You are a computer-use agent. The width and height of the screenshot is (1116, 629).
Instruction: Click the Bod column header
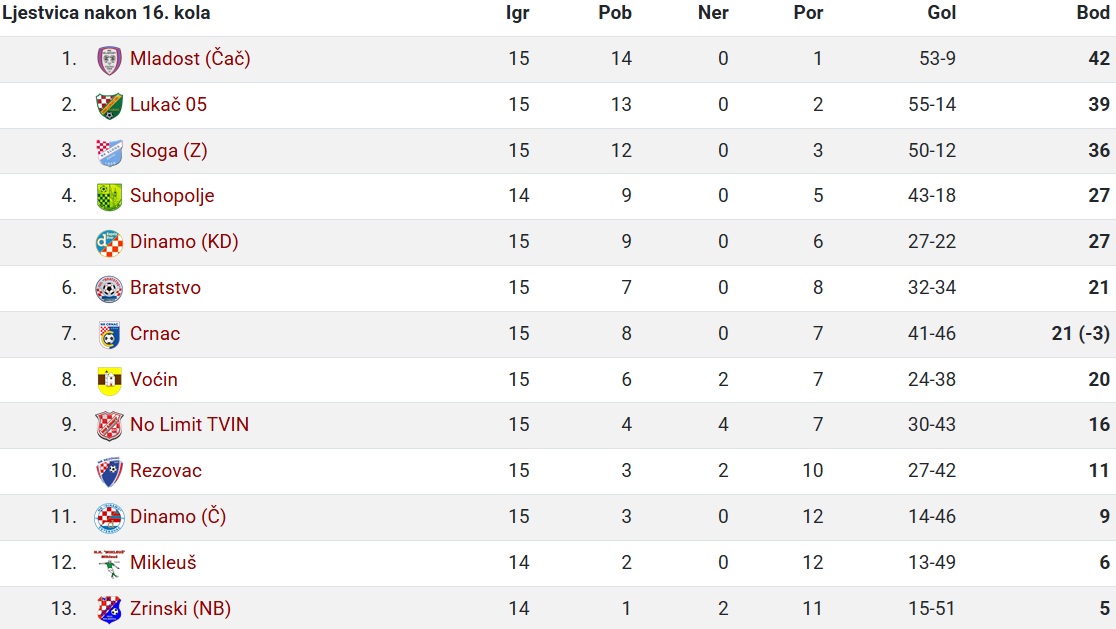click(x=1093, y=13)
